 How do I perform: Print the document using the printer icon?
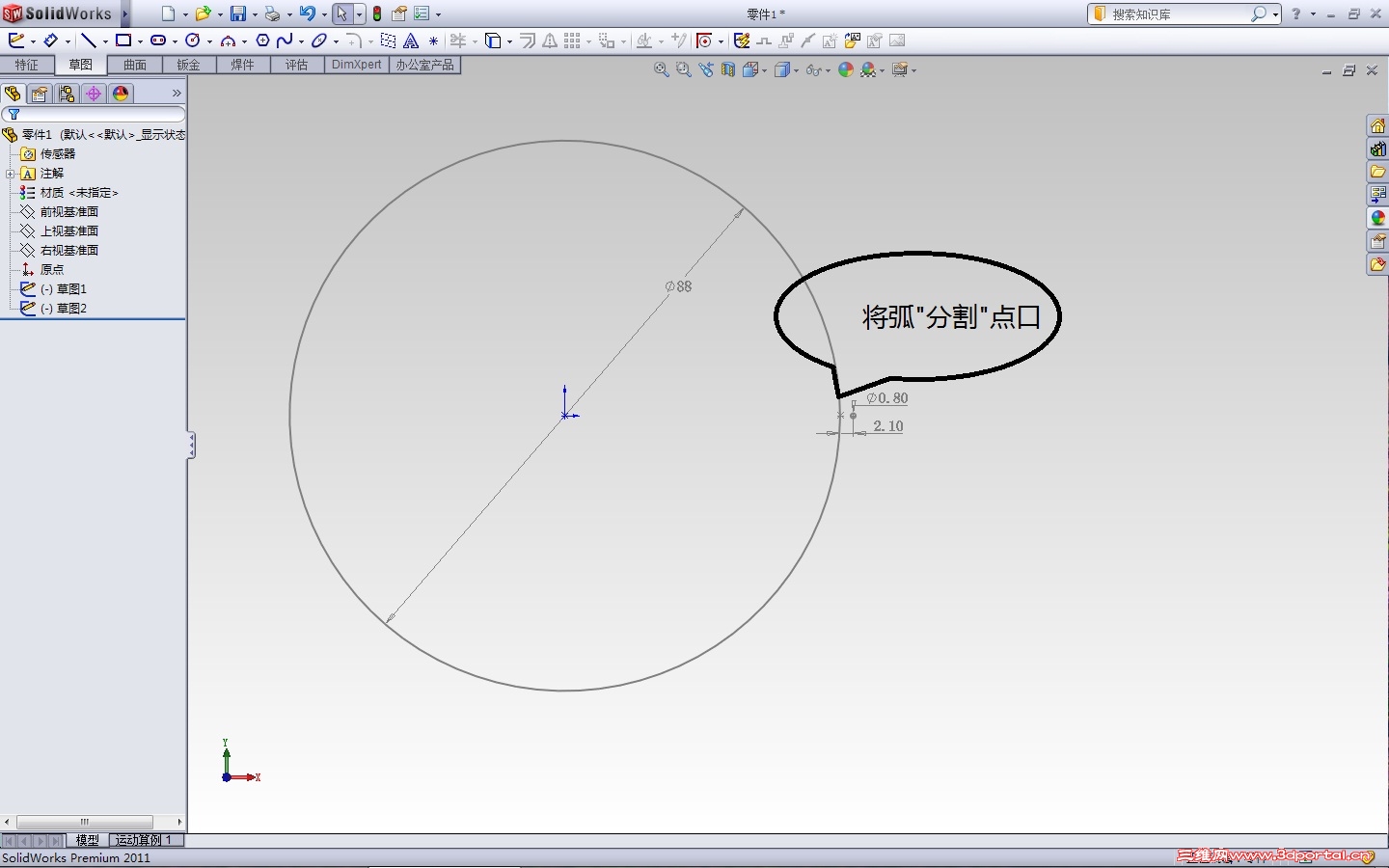point(272,14)
